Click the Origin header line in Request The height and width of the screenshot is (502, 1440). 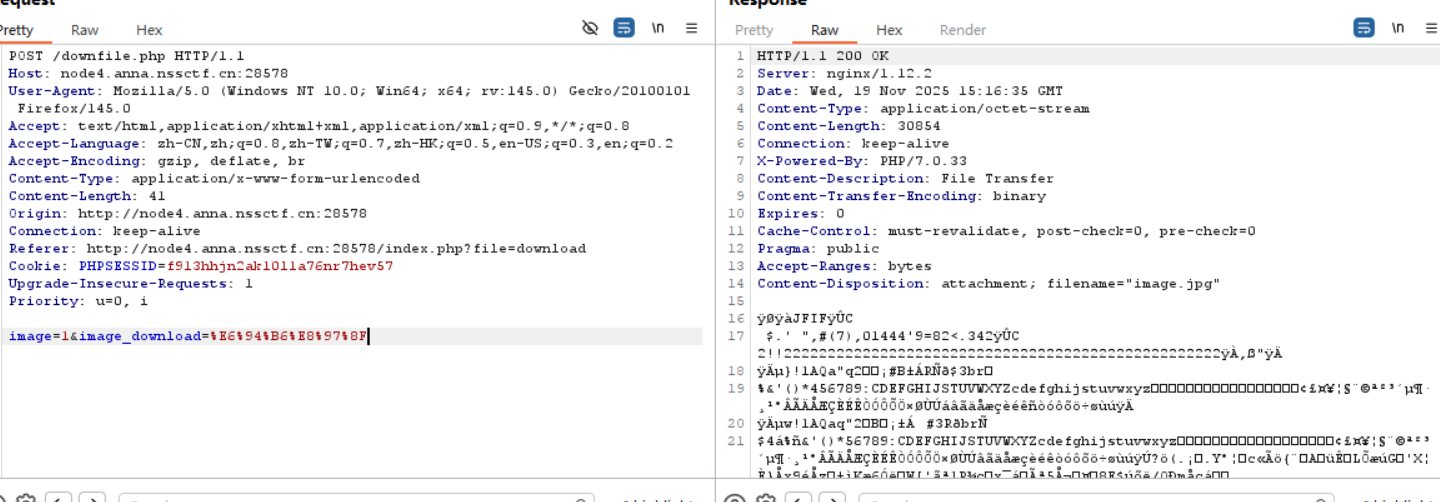187,213
